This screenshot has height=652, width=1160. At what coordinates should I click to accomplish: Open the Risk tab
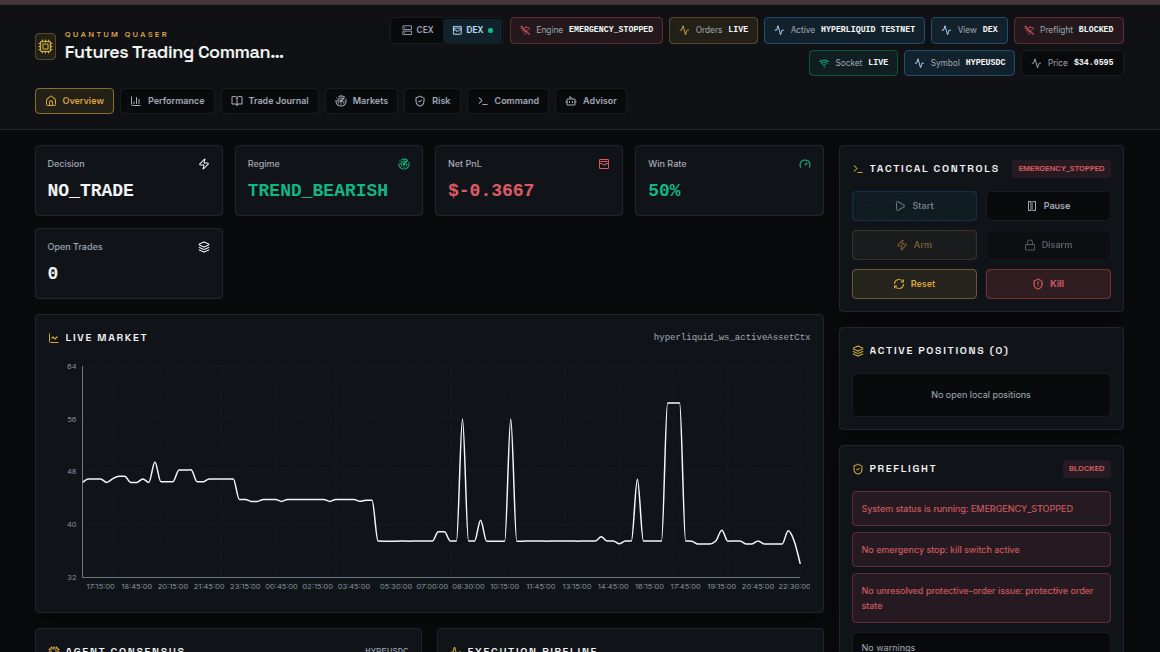[432, 101]
